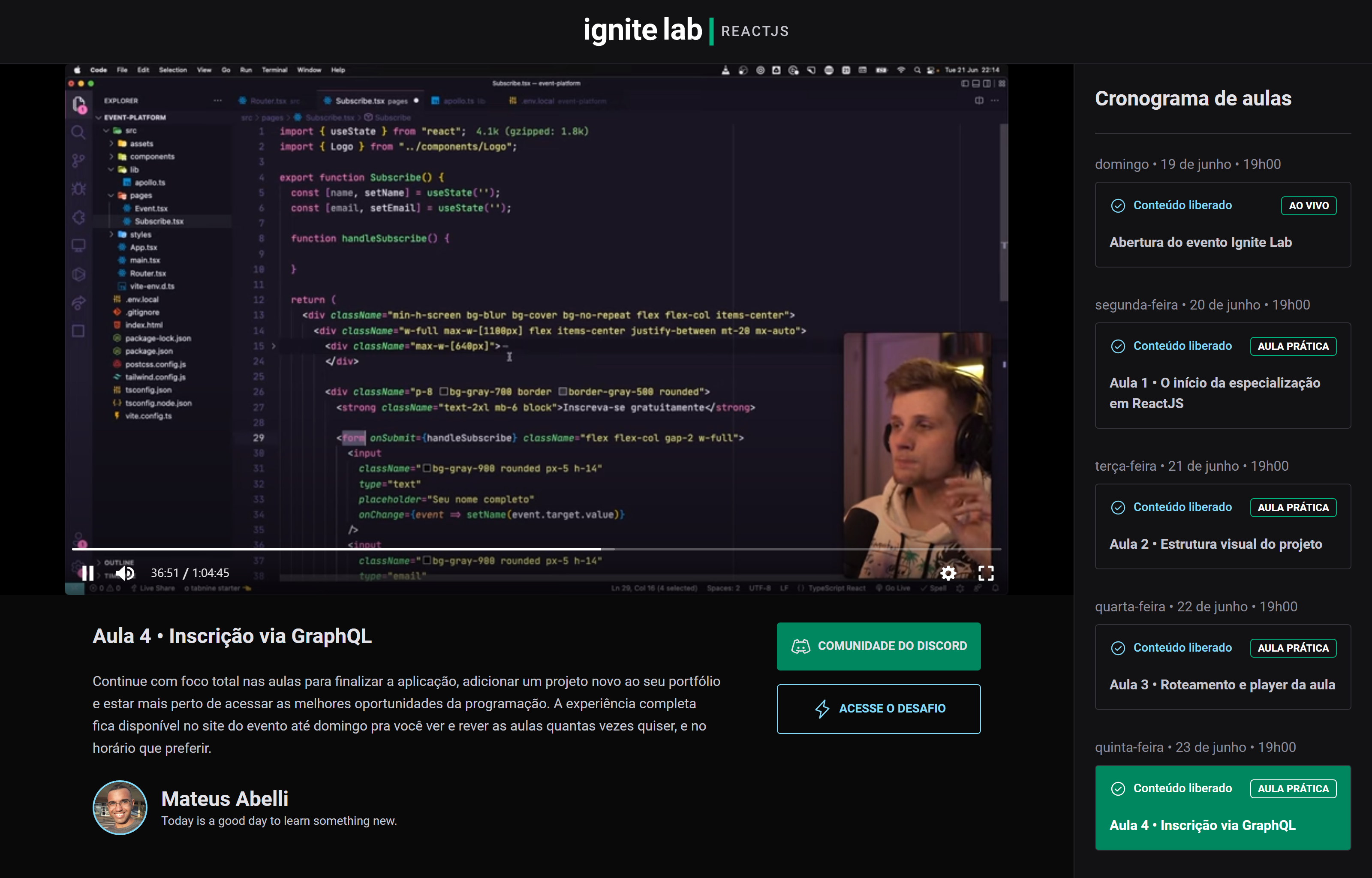Click the lightning bolt challenge icon
Viewport: 1372px width, 878px height.
coord(822,709)
